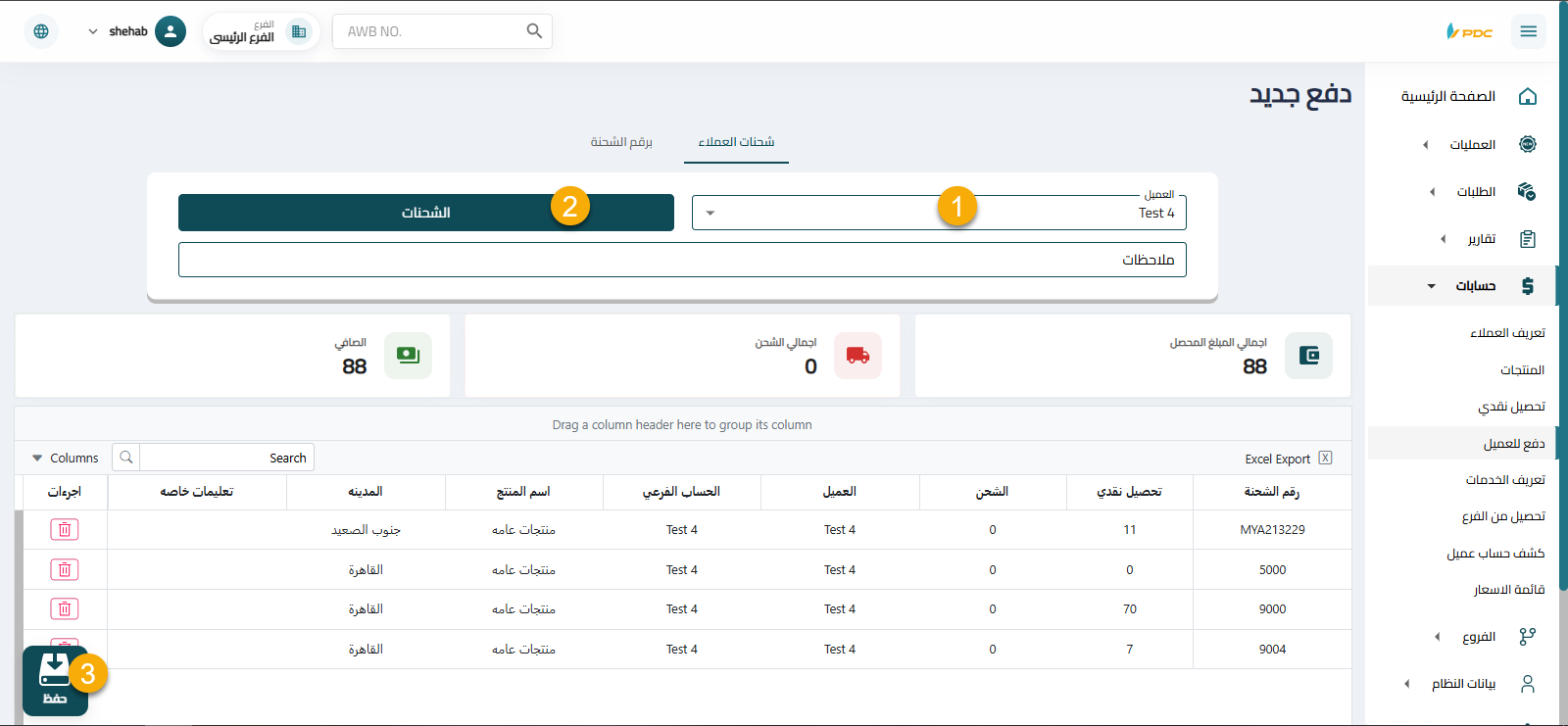Delete shipment 9000 with trash icon
The height and width of the screenshot is (726, 1568).
(65, 609)
